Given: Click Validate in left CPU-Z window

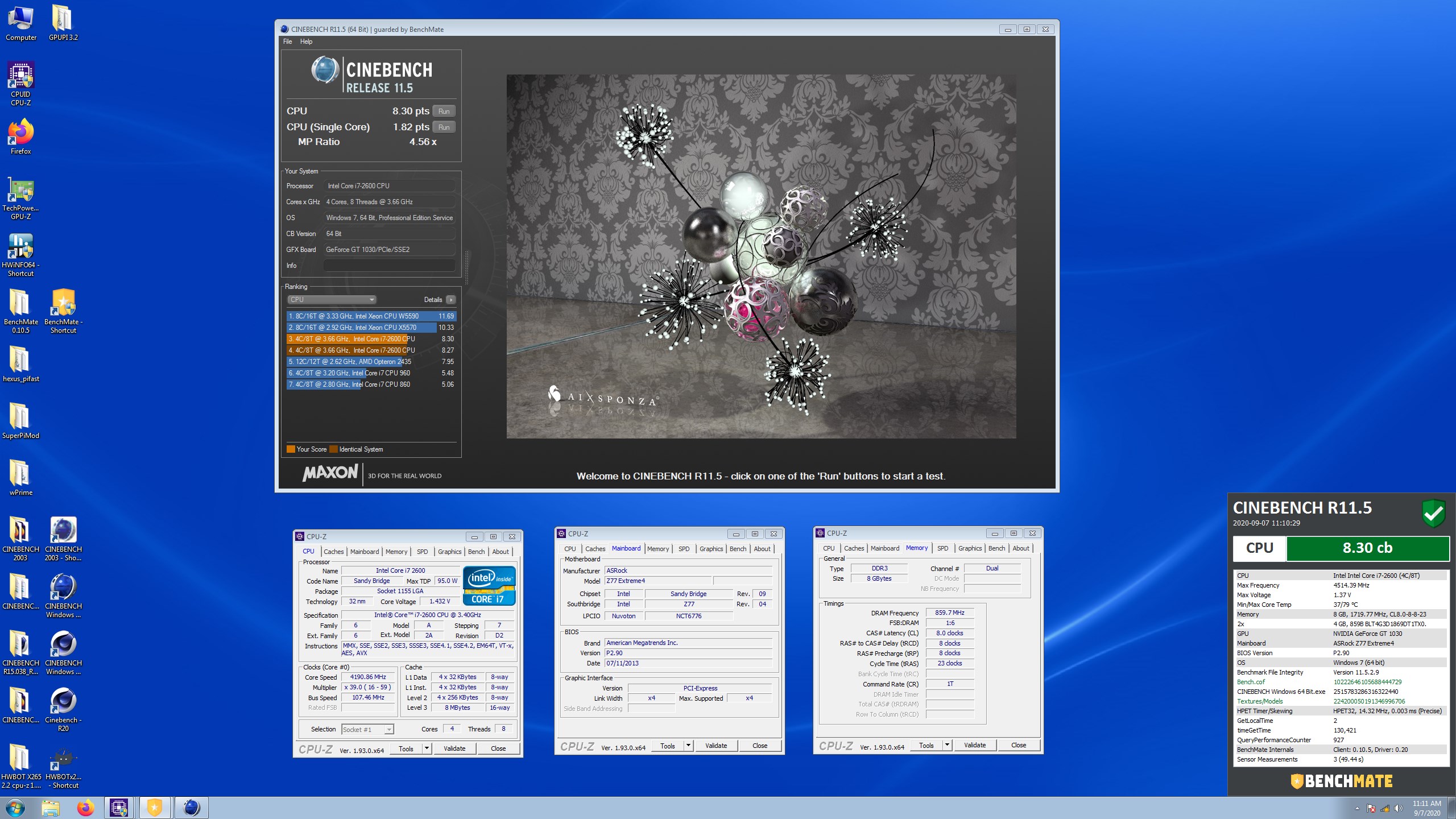Looking at the screenshot, I should pyautogui.click(x=454, y=748).
